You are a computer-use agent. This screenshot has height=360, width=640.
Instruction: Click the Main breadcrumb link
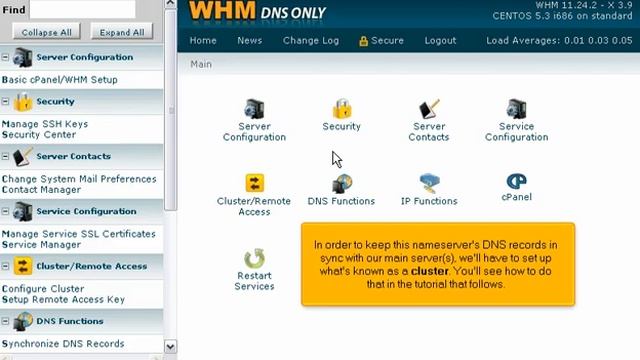coord(201,64)
